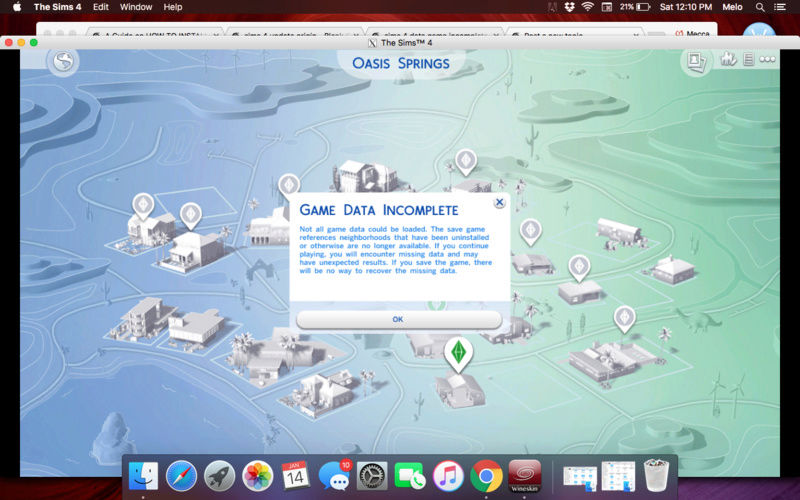Image resolution: width=800 pixels, height=500 pixels.
Task: Select the rightmost lot pin on the map
Action: (x=624, y=319)
